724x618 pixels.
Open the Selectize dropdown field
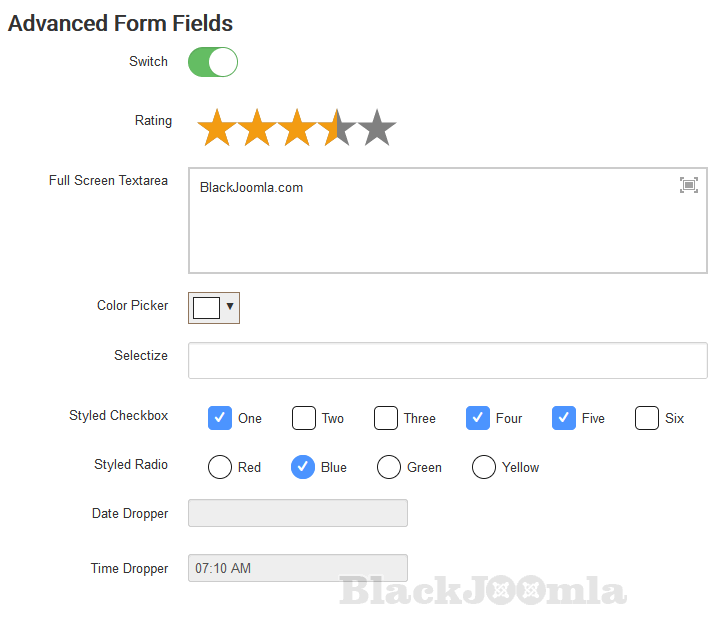point(447,361)
